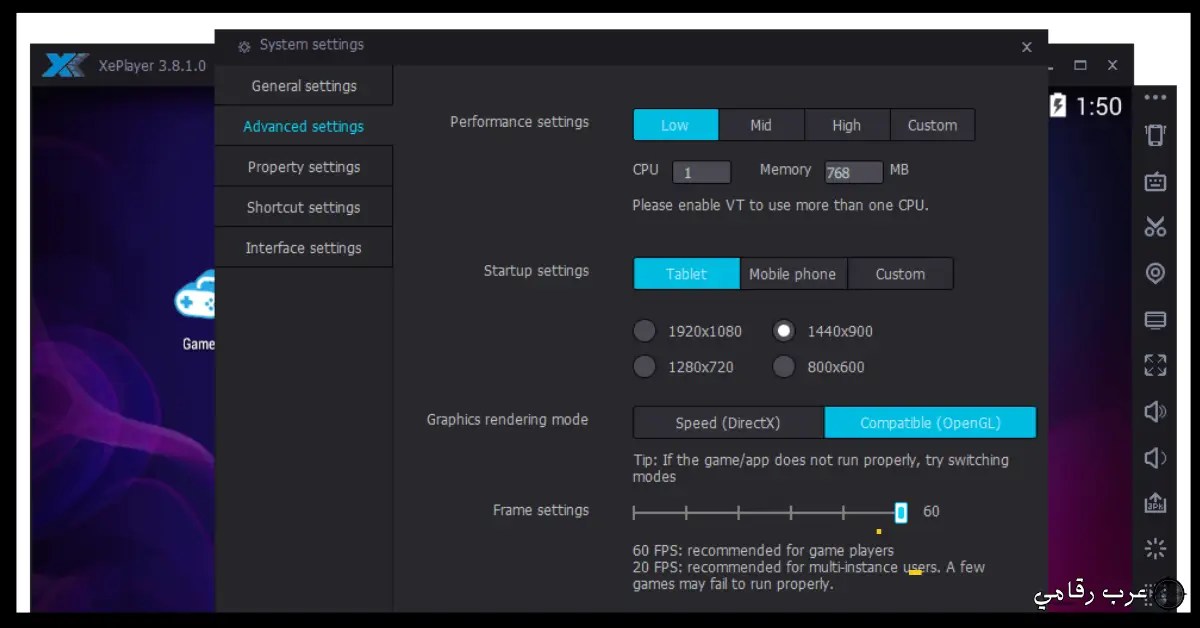Select the 1280x720 resolution
1200x628 pixels.
pos(645,367)
